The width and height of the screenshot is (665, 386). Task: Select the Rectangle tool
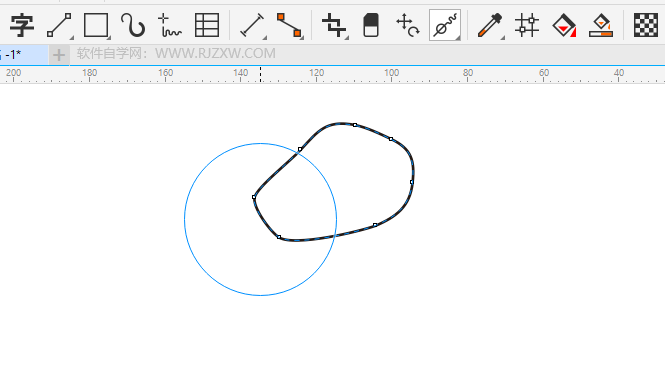(96, 25)
